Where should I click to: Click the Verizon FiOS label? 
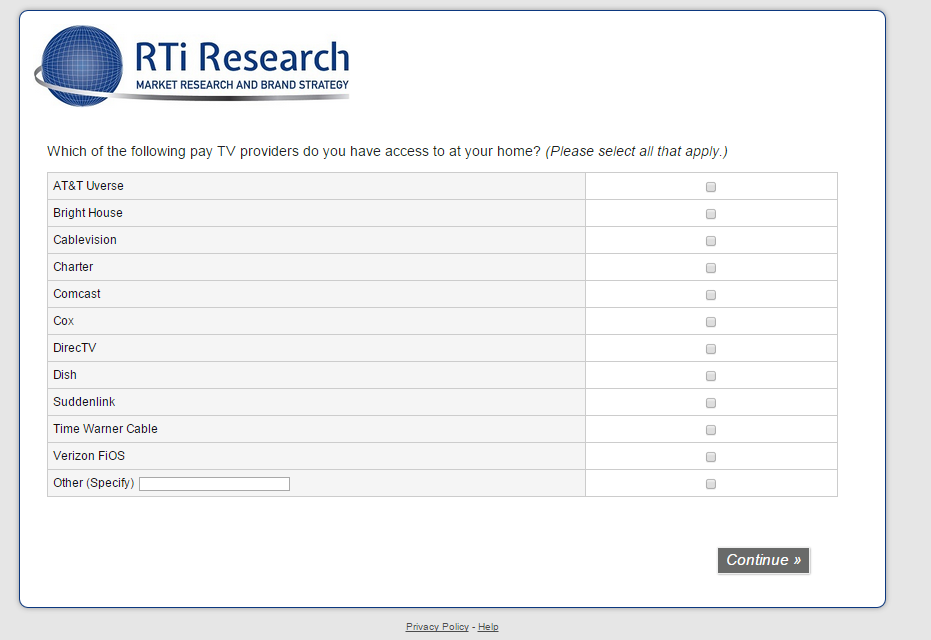coord(89,456)
